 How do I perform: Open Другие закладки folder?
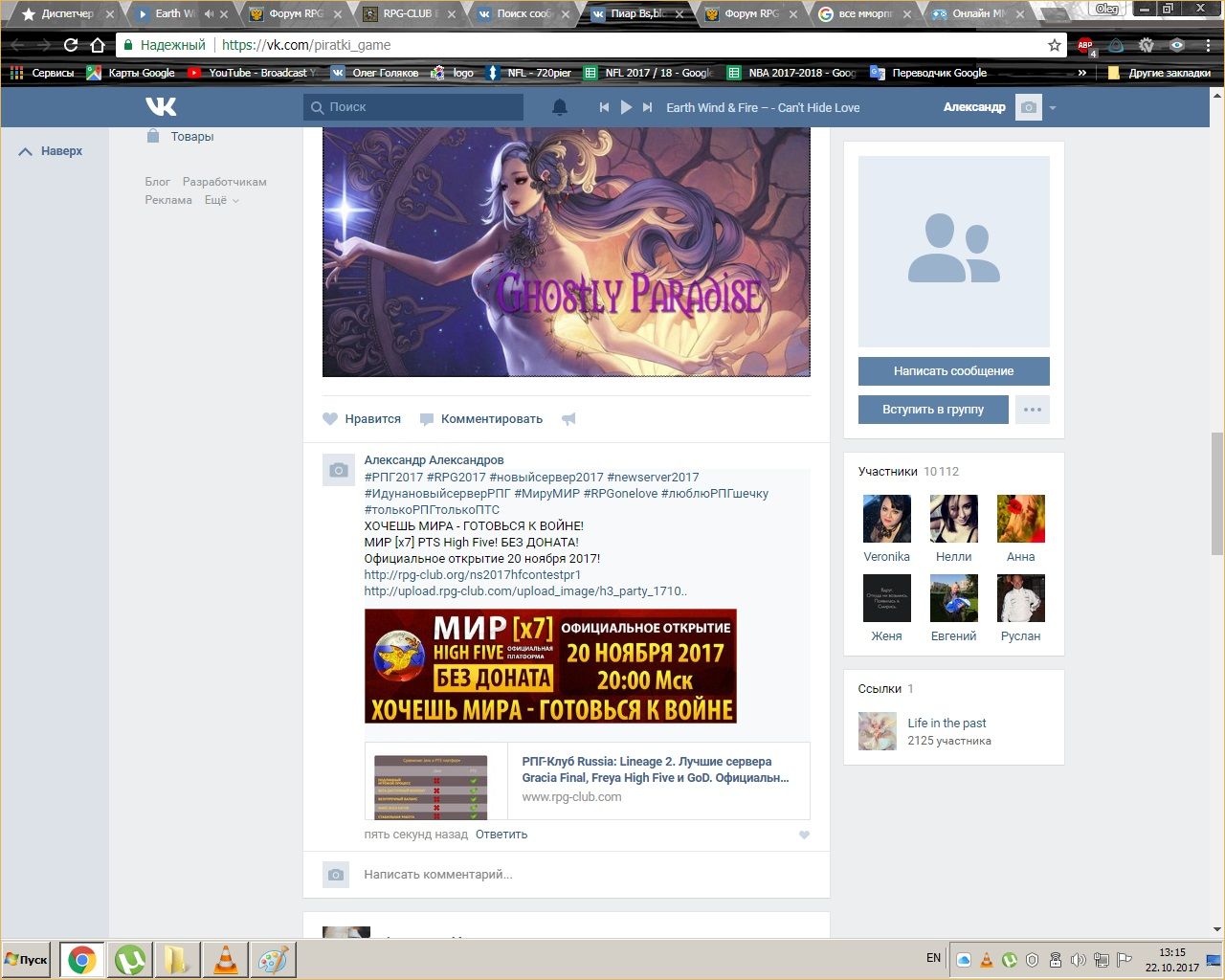tap(1159, 73)
